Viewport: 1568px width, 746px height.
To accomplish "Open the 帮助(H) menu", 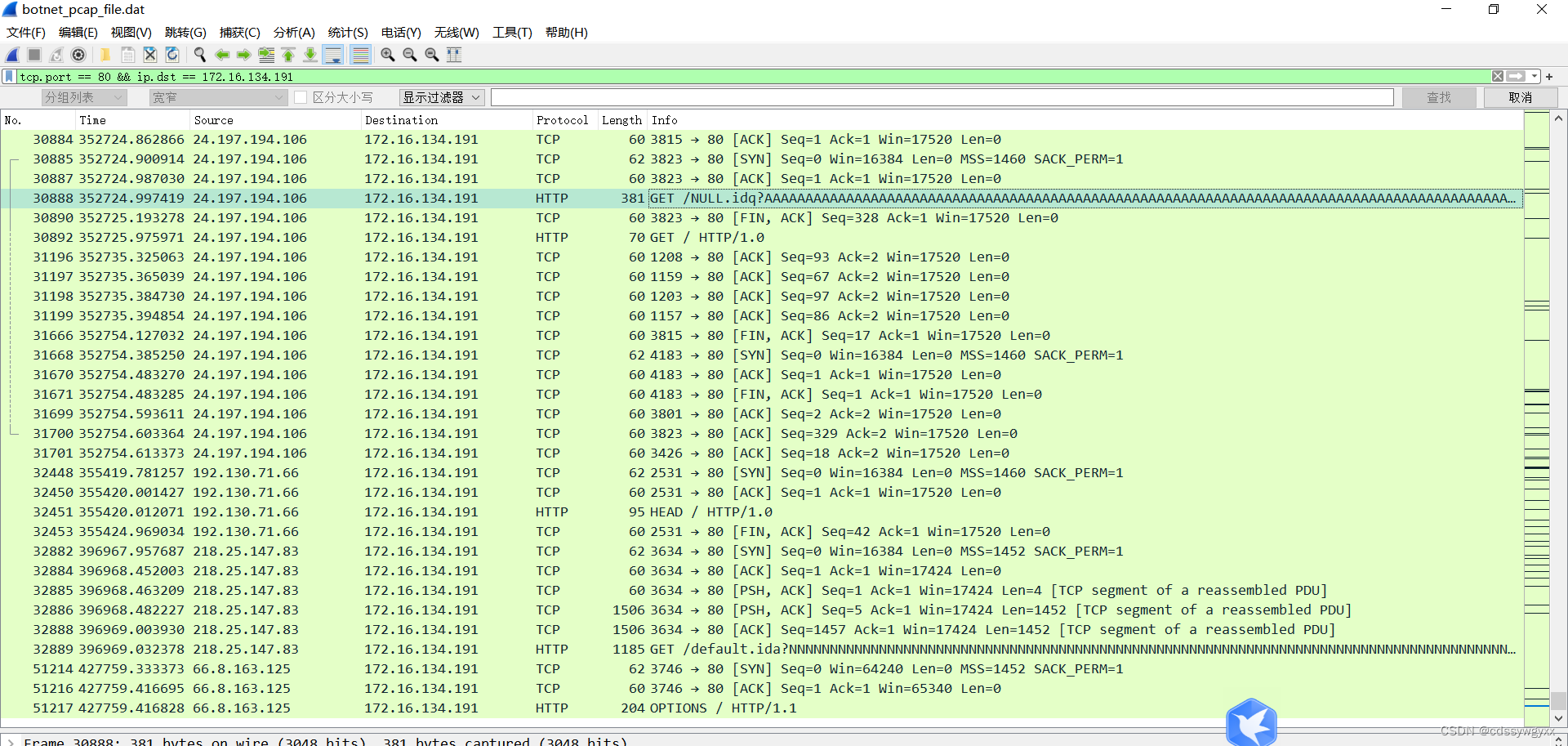I will (x=567, y=33).
